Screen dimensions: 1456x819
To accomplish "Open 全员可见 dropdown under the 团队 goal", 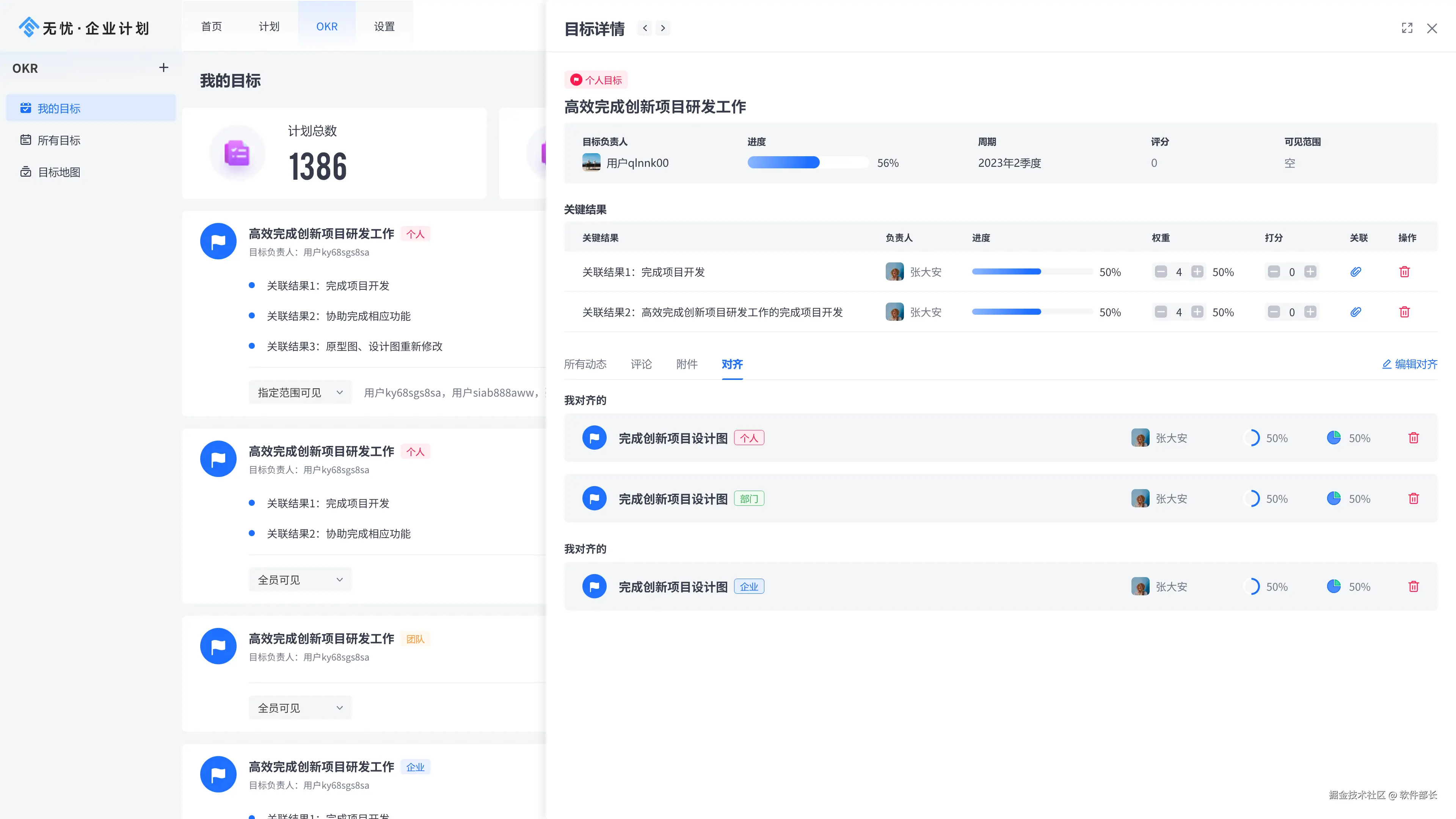I will point(300,708).
